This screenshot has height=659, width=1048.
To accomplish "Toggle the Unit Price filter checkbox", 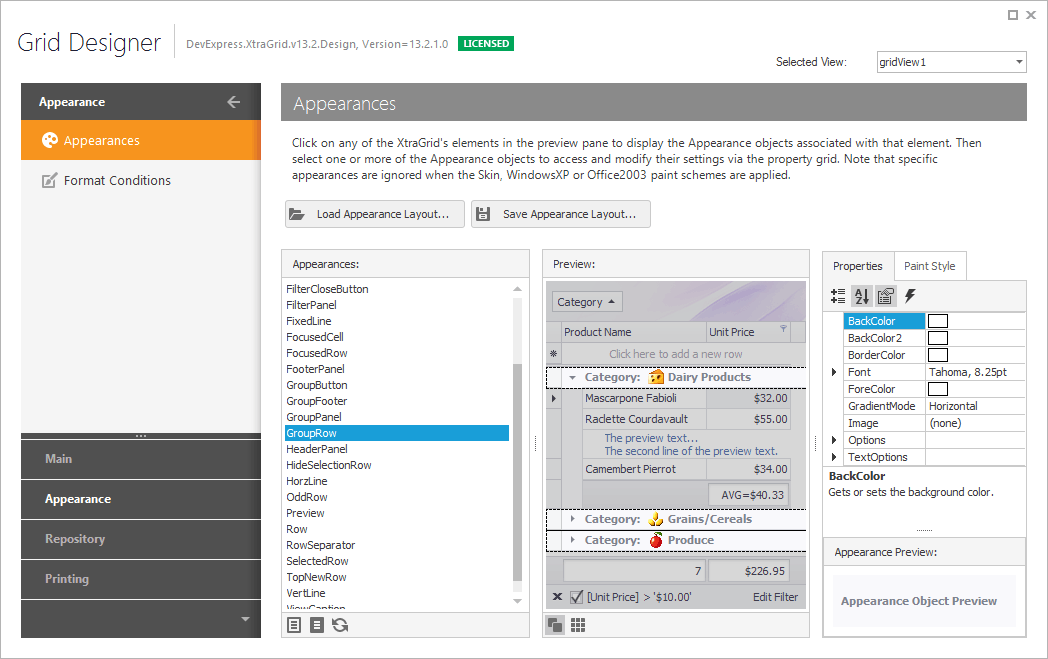I will 577,597.
